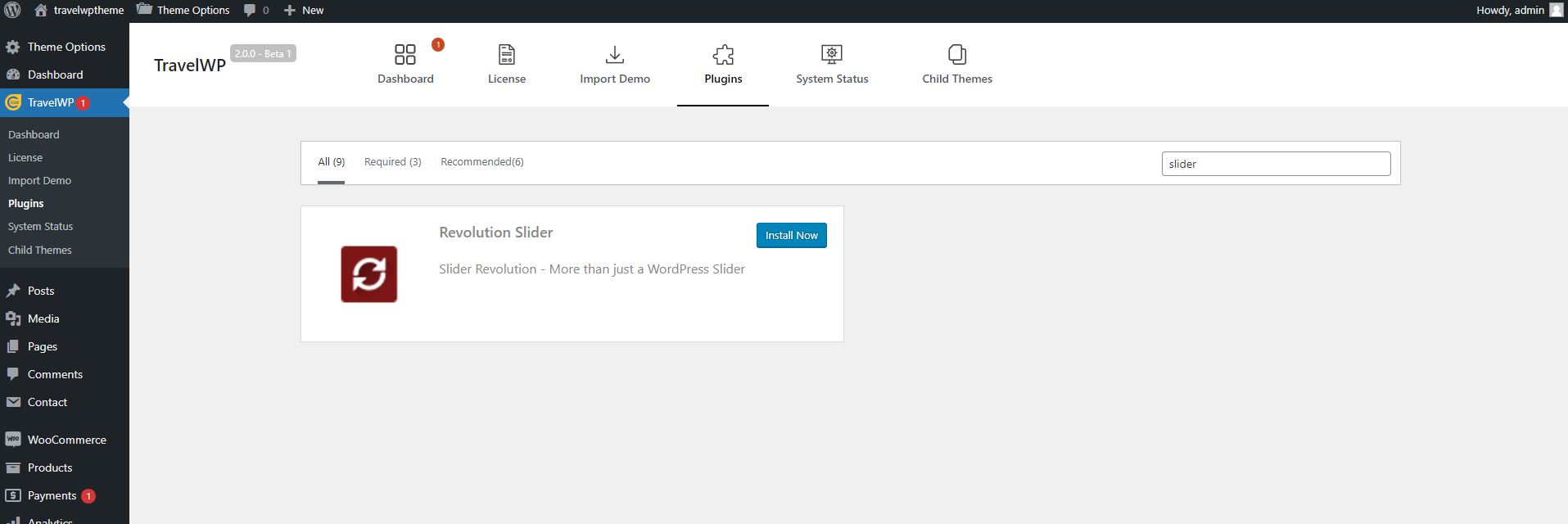Click the Dashboard gauge icon in sidebar

pyautogui.click(x=13, y=75)
